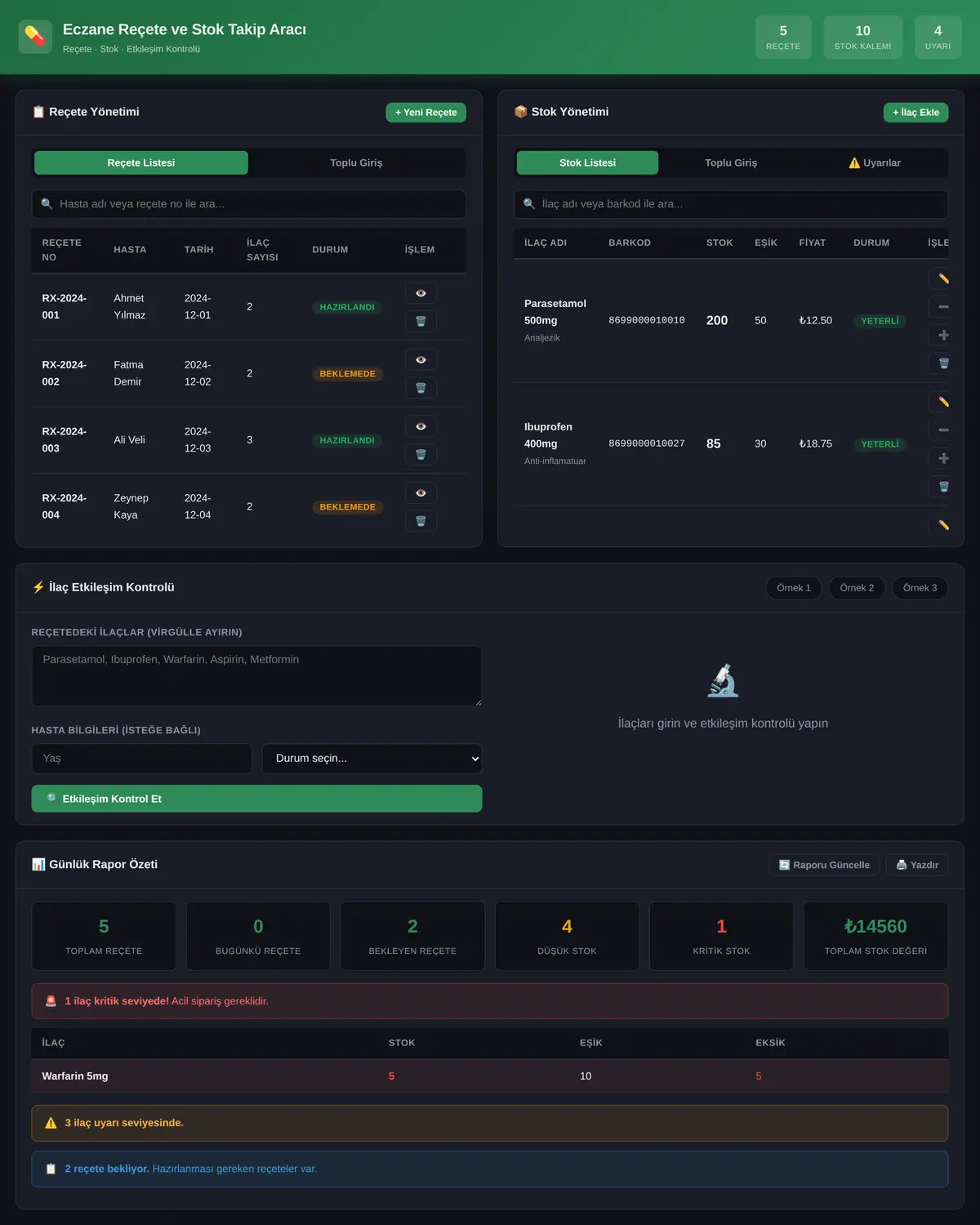The image size is (980, 1225).
Task: Open the 'Durum seçin...' patient condition dropdown
Action: 372,759
